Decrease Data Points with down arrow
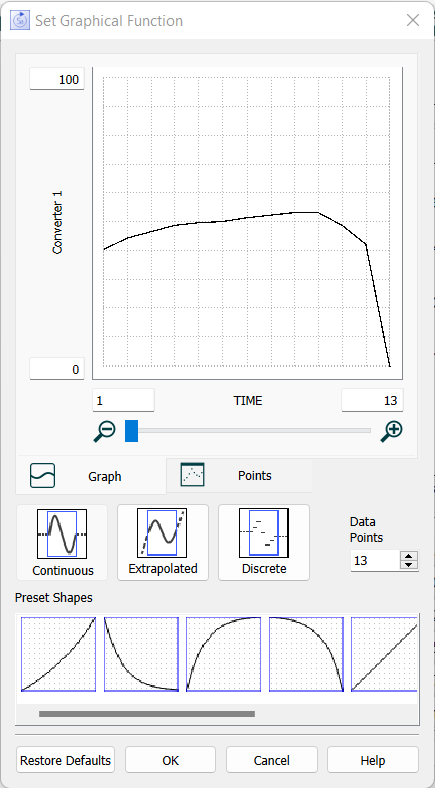Viewport: 435px width, 788px height. 409,565
